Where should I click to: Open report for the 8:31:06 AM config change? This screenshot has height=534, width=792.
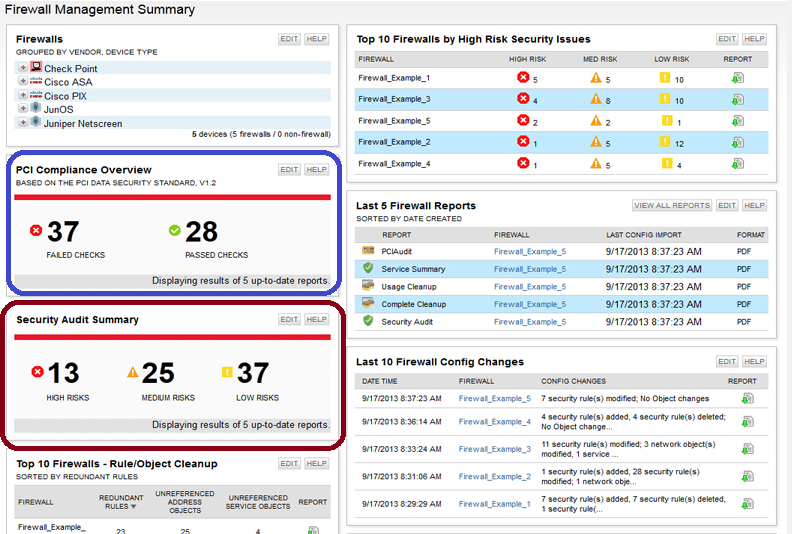748,476
